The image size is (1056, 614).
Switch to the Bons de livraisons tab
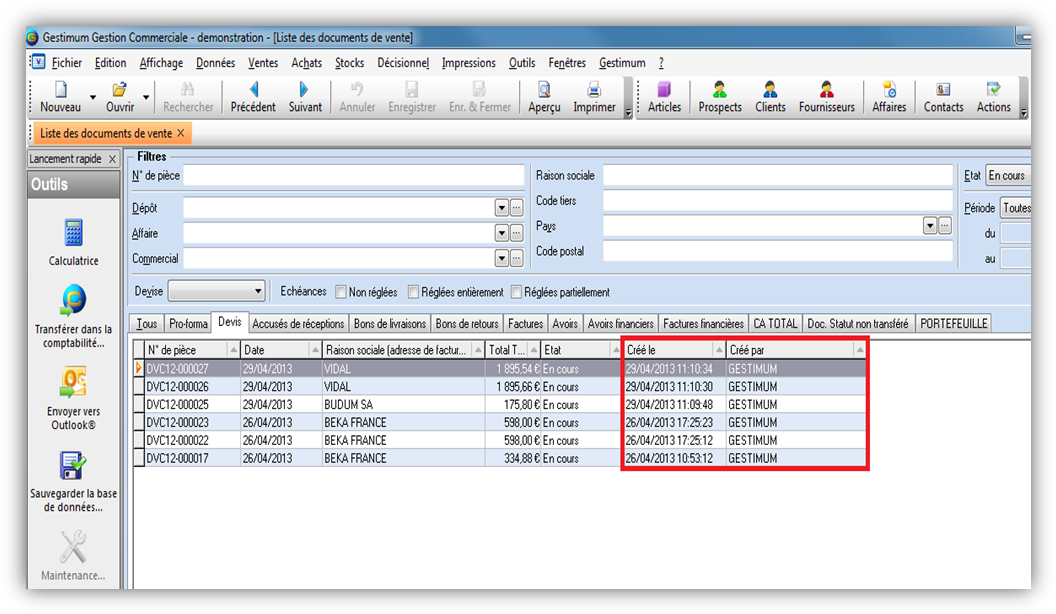(390, 324)
